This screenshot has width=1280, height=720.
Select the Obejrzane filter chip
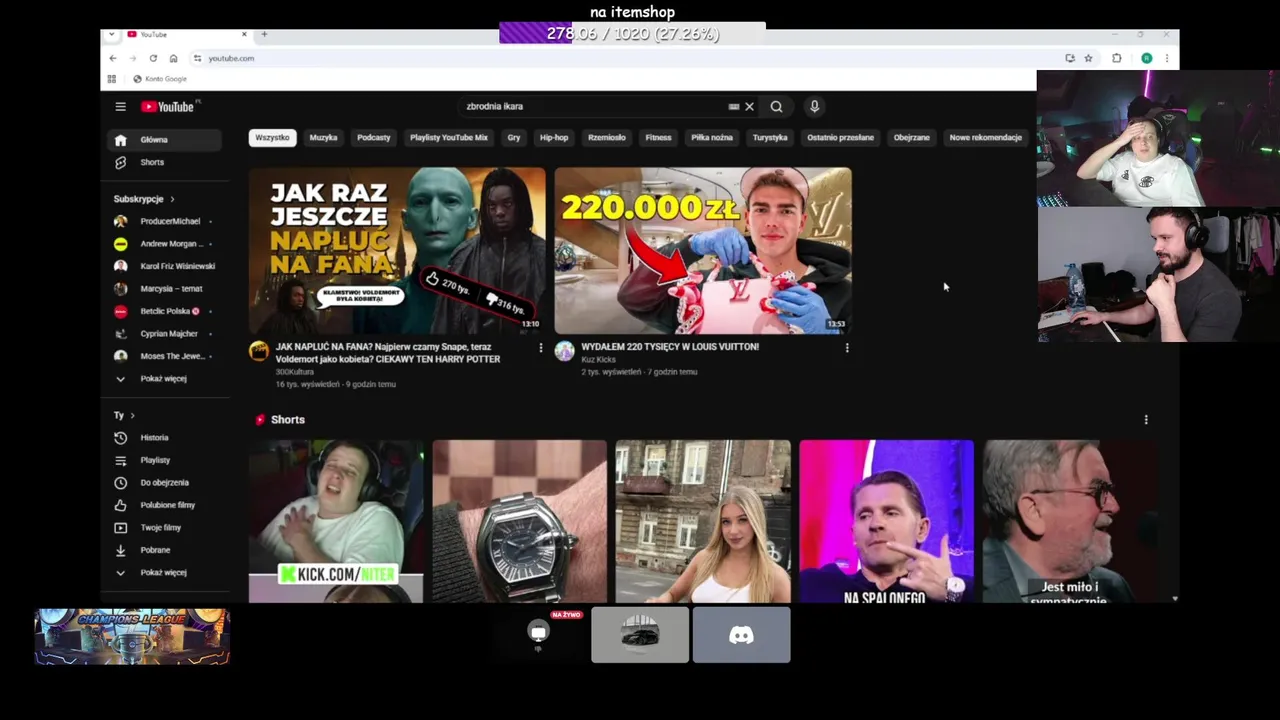pos(911,138)
